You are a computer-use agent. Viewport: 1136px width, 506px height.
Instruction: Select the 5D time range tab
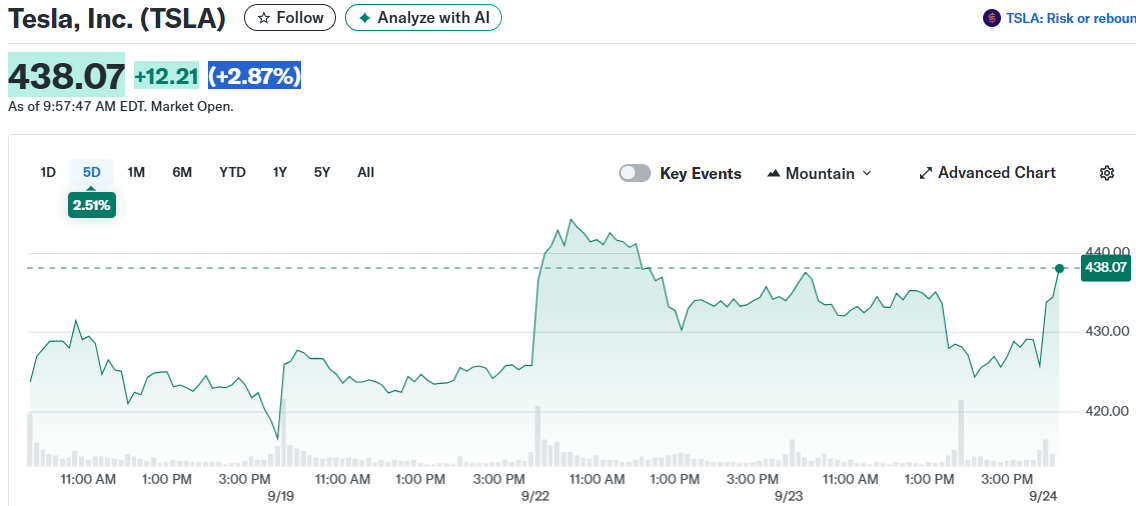(x=91, y=173)
